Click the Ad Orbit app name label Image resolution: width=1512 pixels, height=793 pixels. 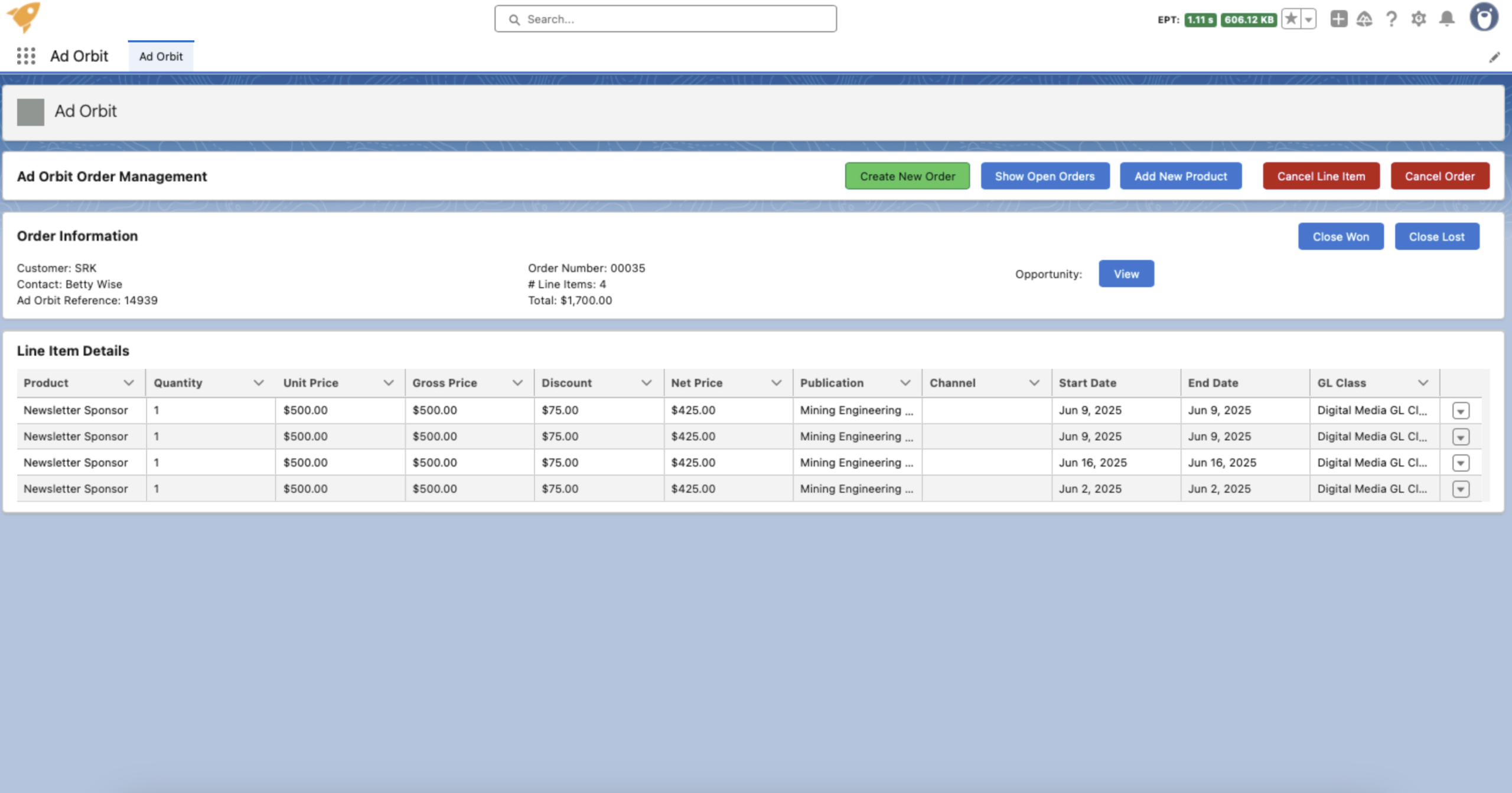coord(79,56)
